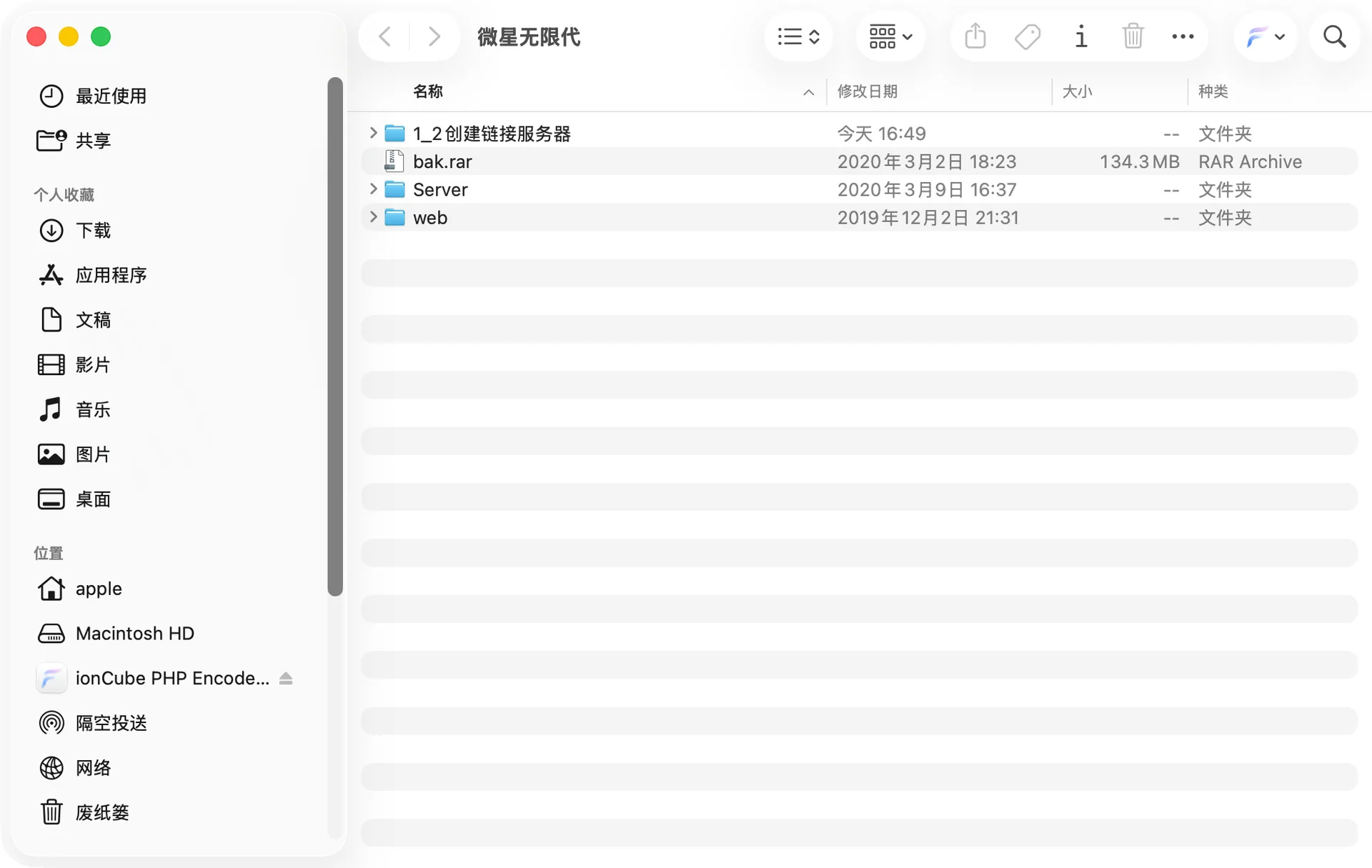Sort by the 名称 column header
1372x868 pixels.
[x=428, y=91]
